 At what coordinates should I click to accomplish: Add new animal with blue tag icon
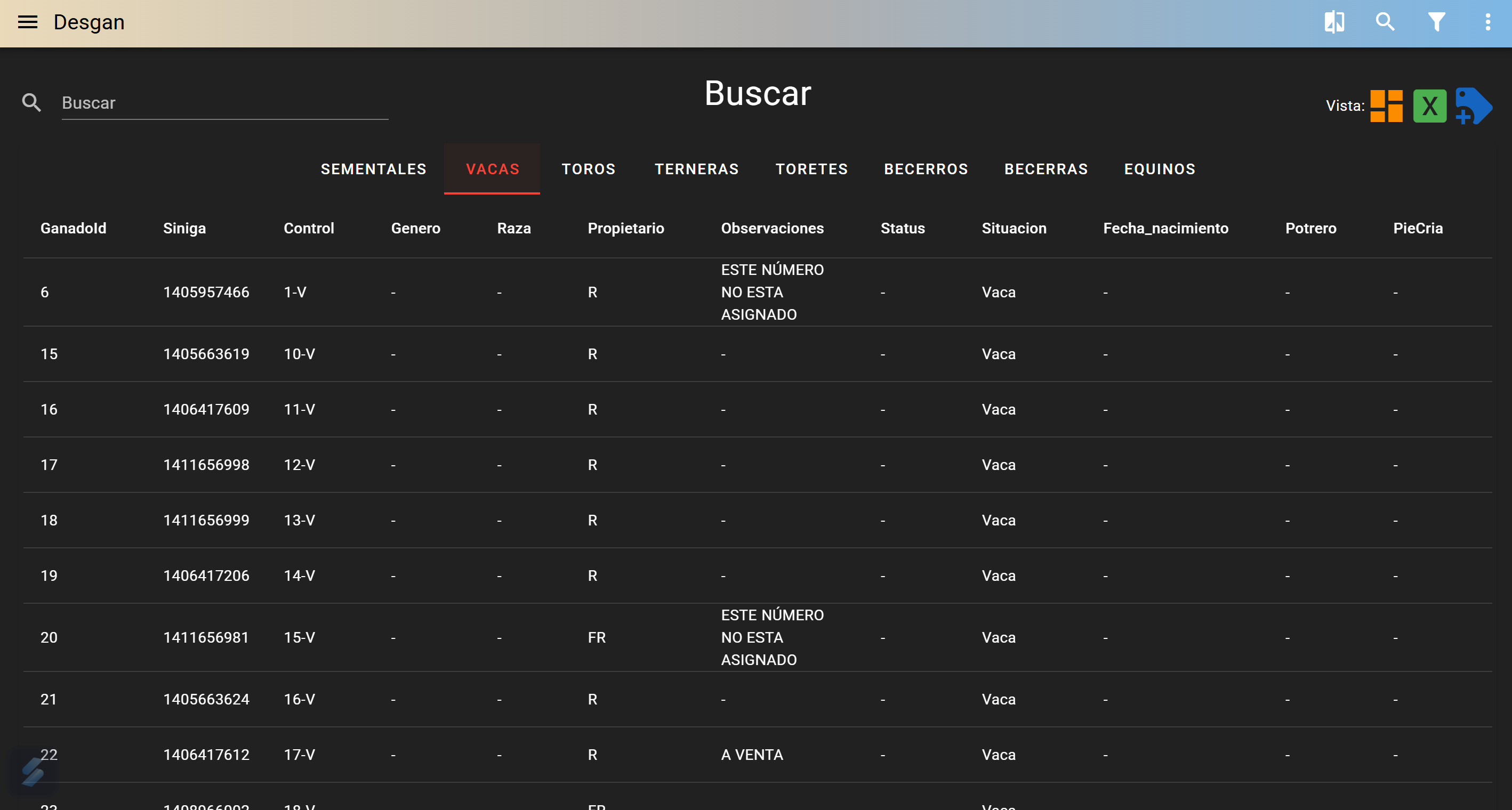pos(1473,106)
